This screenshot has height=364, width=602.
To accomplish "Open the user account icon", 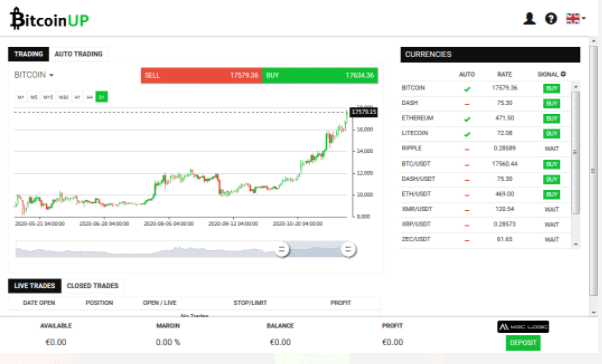I will pyautogui.click(x=529, y=18).
